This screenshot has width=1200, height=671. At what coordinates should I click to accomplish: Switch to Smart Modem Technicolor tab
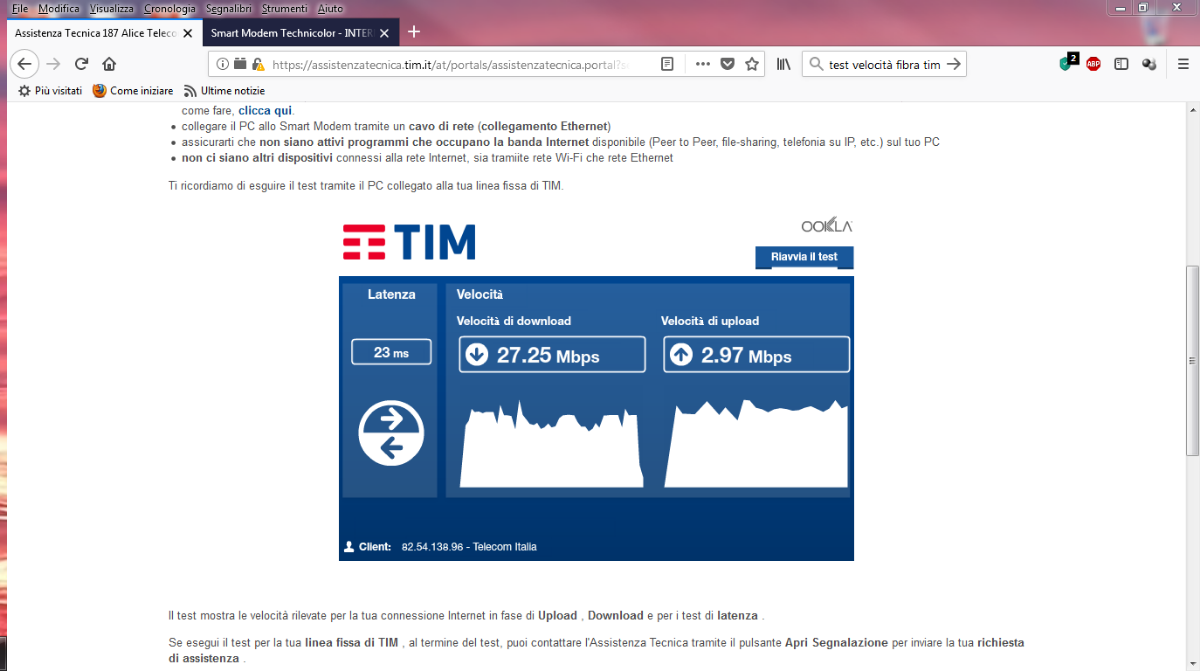click(x=291, y=33)
